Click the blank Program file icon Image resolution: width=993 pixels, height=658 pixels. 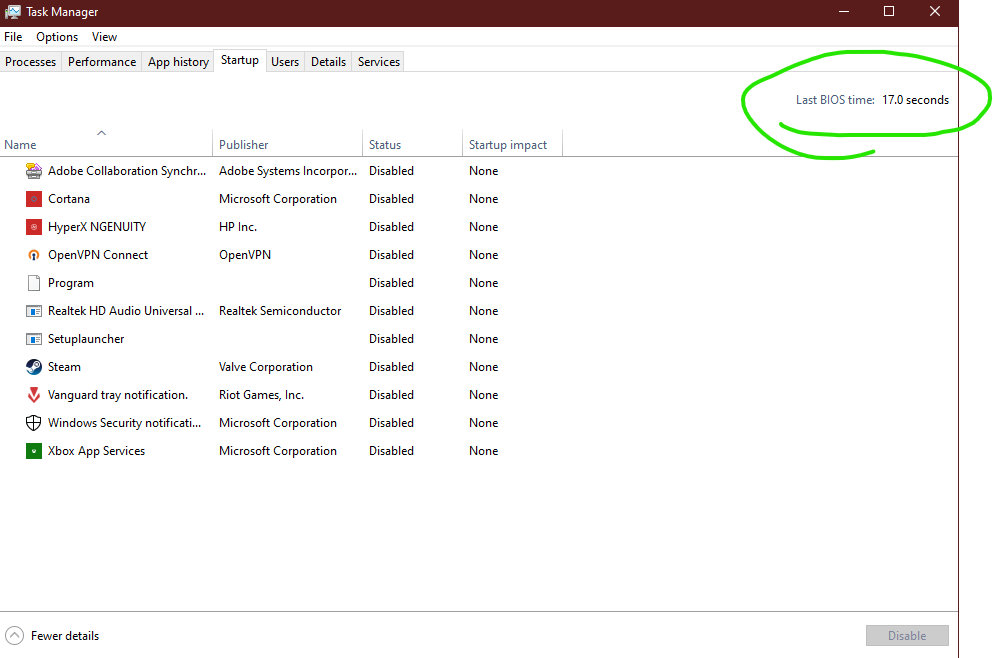[34, 283]
